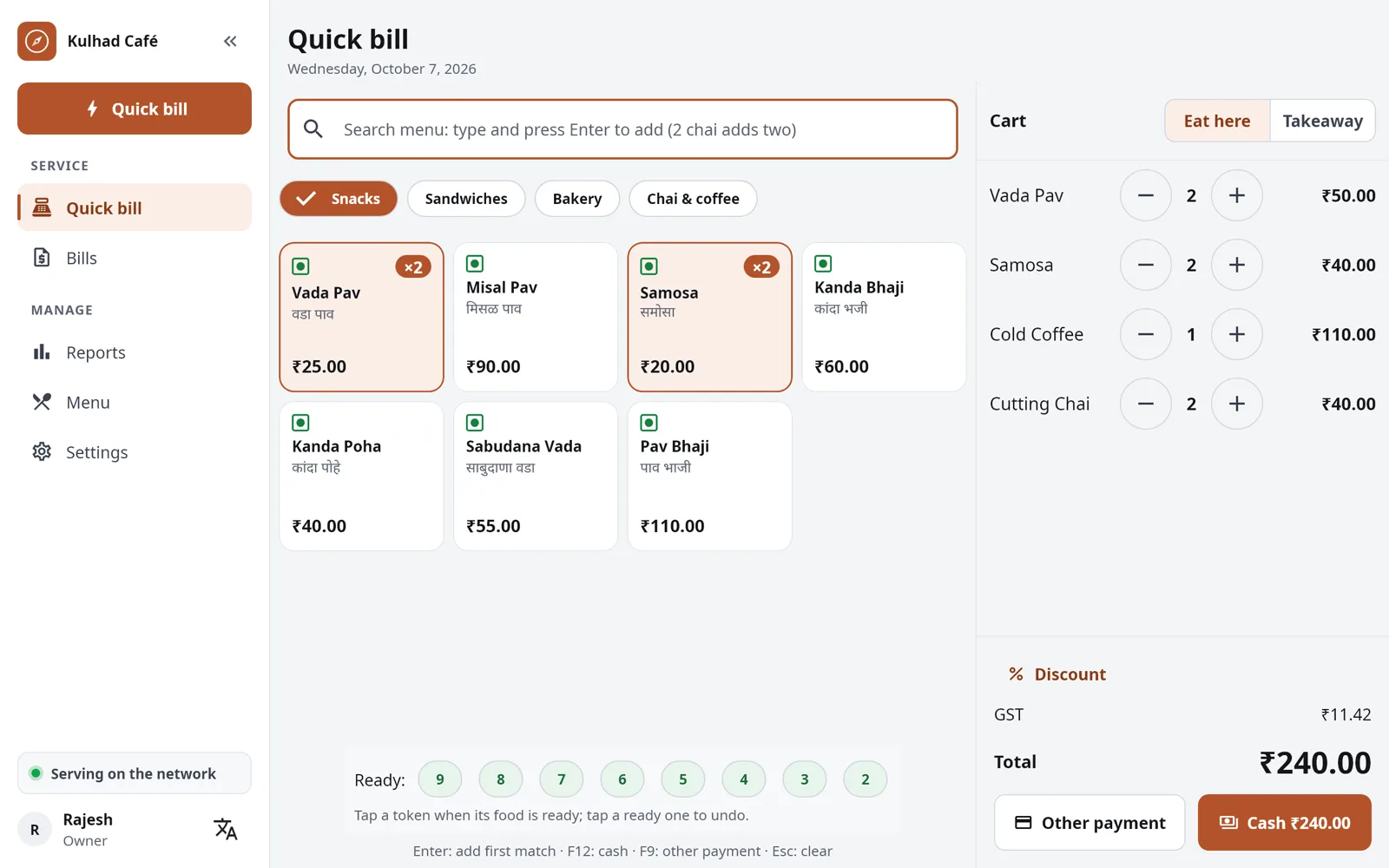
Task: Decrease Cutting Chai quantity with minus
Action: [1146, 404]
